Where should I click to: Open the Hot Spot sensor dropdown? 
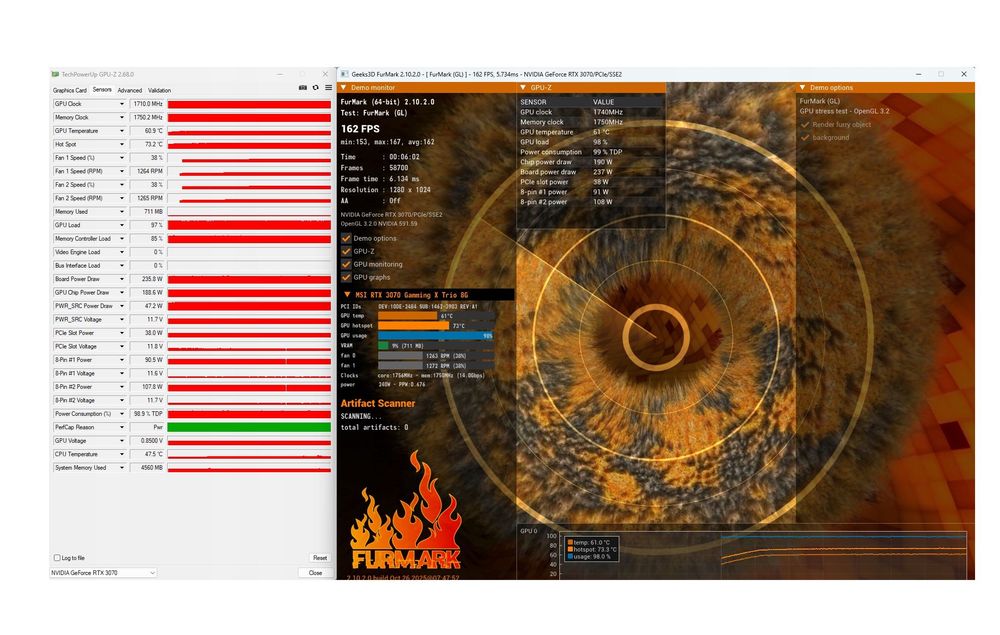point(121,144)
